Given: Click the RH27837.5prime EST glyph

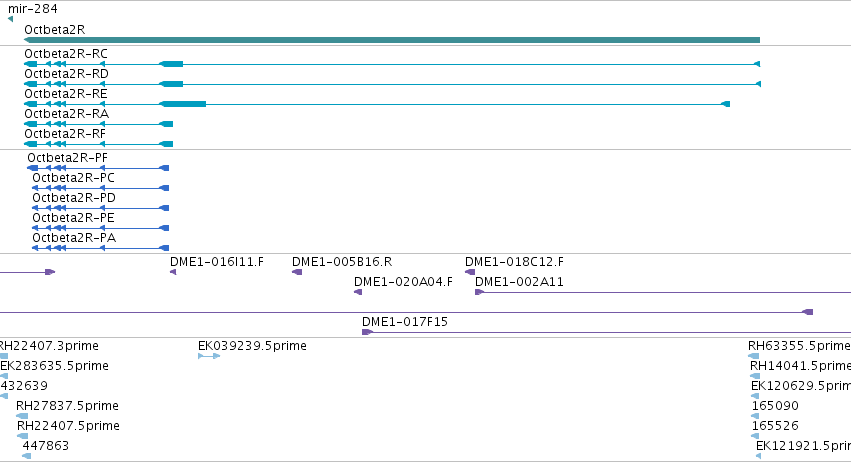Looking at the screenshot, I should click(x=22, y=416).
